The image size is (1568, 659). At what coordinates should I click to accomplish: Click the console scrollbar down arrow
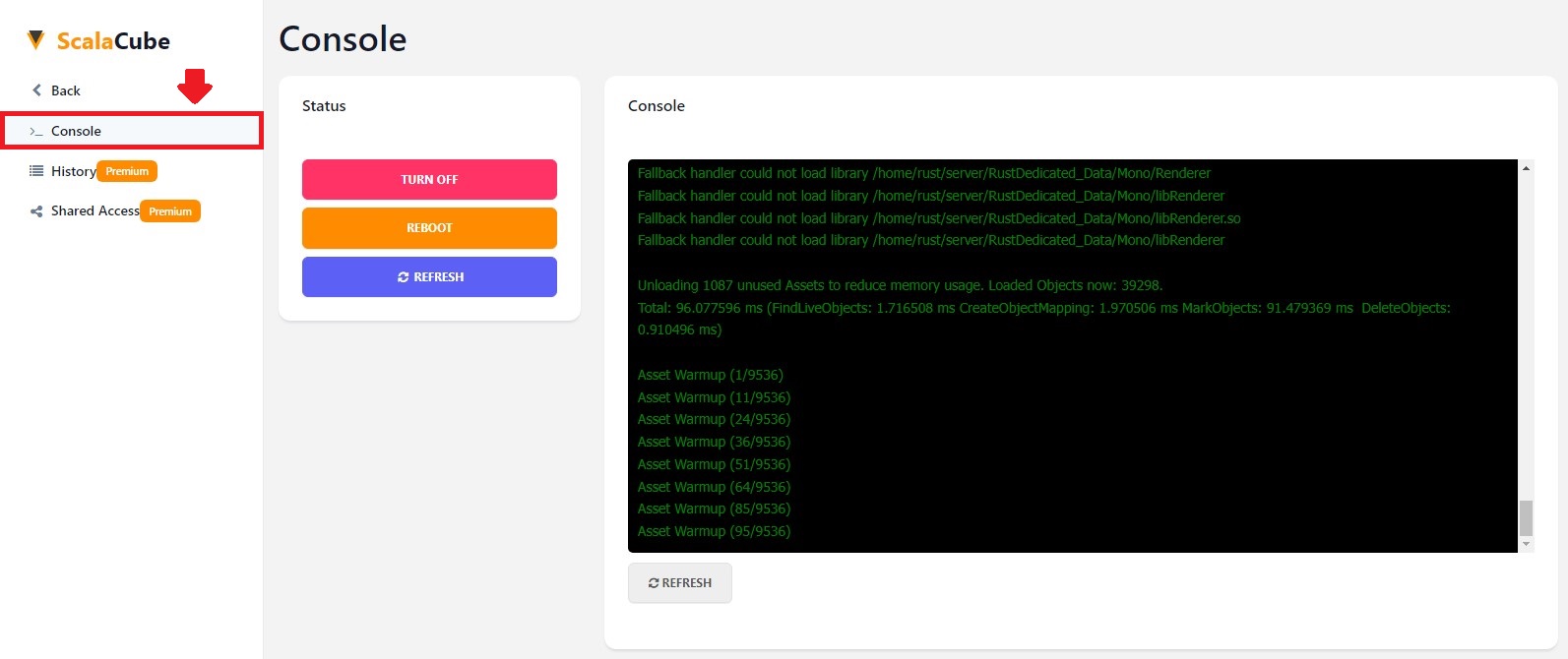1526,544
